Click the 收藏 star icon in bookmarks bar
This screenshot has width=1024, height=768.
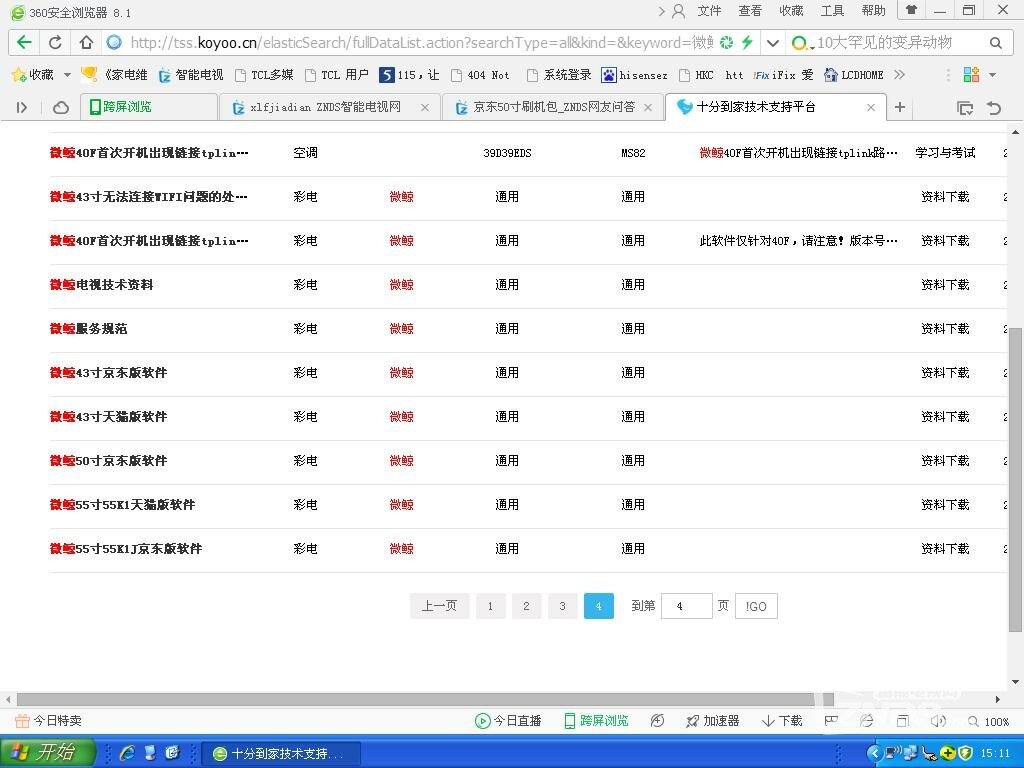18,75
